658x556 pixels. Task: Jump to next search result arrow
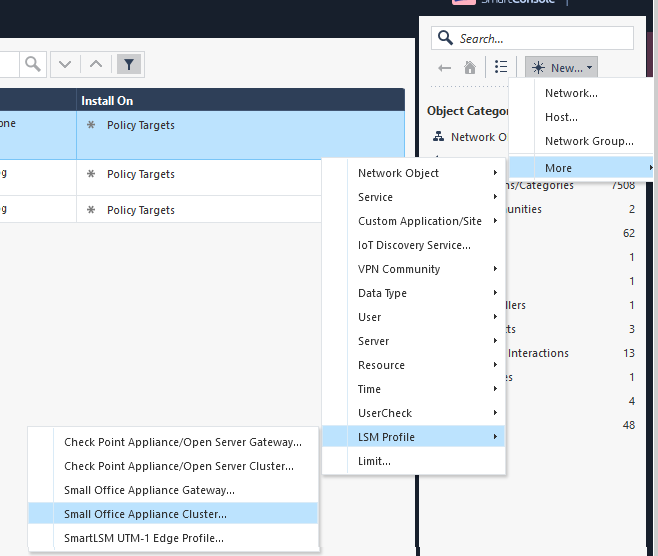[65, 64]
